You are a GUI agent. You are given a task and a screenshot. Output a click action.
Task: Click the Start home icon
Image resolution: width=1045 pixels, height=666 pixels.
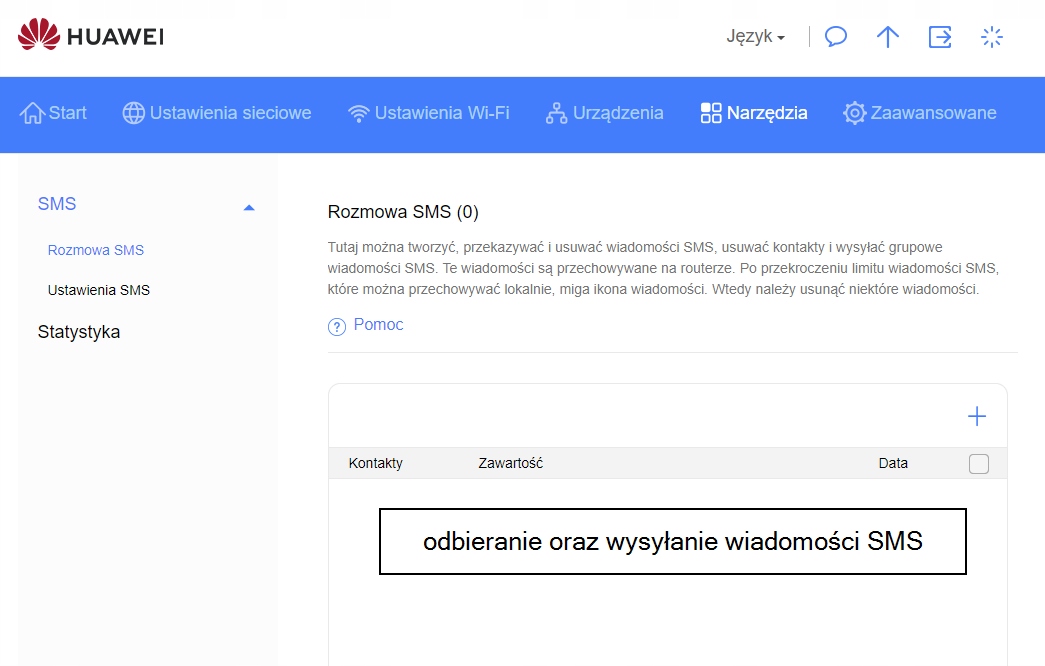pos(33,113)
